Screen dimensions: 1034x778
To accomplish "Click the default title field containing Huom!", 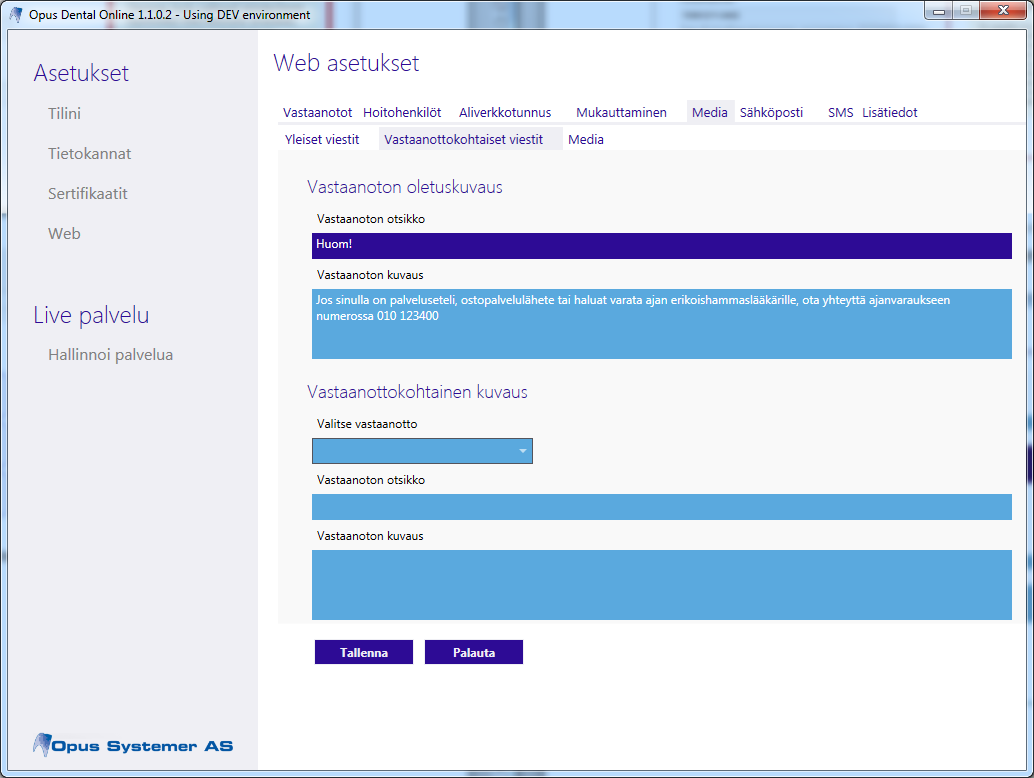I will click(x=661, y=245).
